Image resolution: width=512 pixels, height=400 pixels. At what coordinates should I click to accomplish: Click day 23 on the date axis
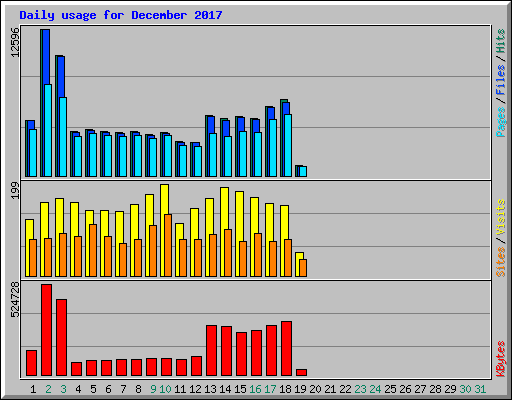360,389
